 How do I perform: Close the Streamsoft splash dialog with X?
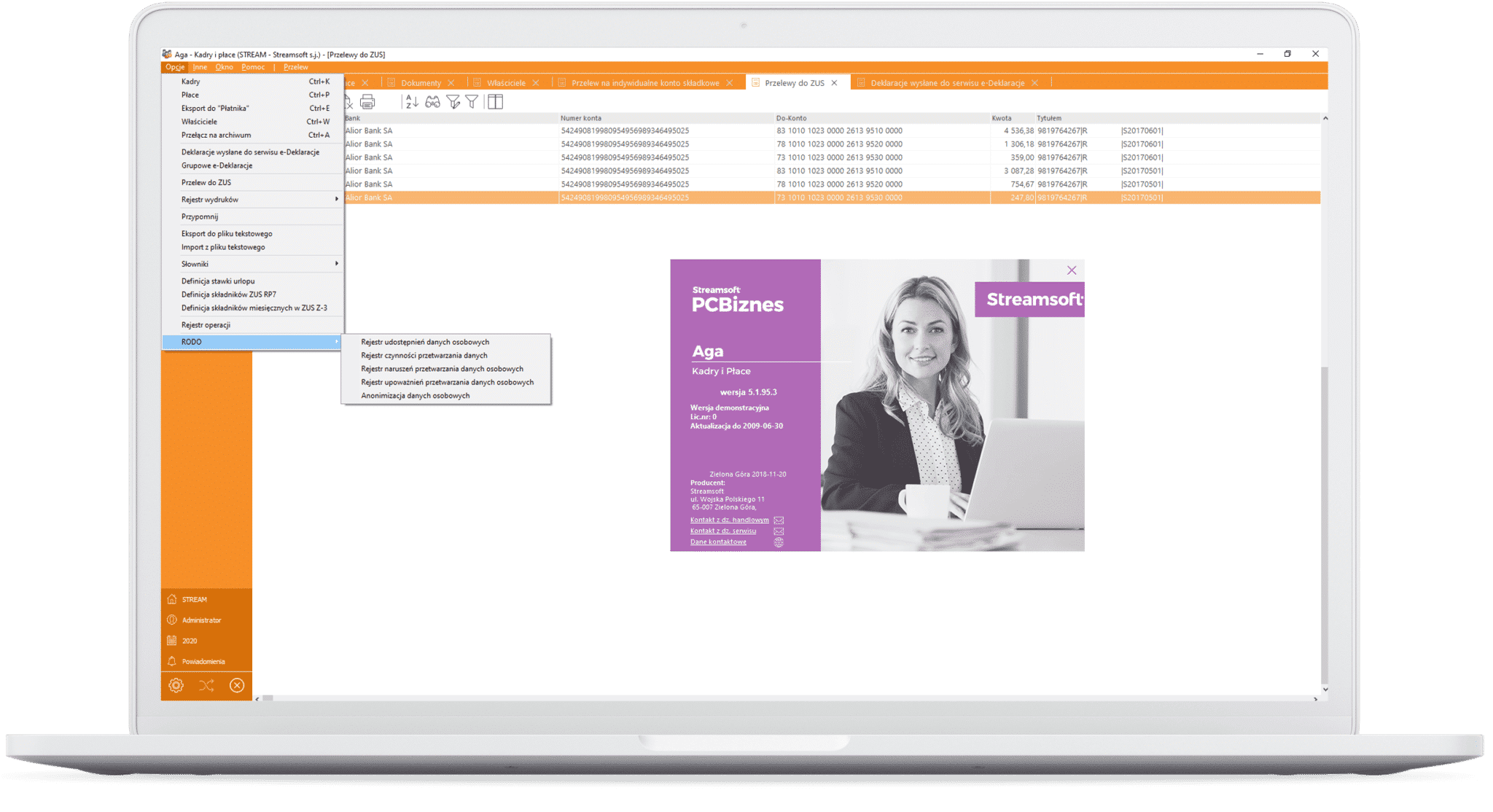1072,270
